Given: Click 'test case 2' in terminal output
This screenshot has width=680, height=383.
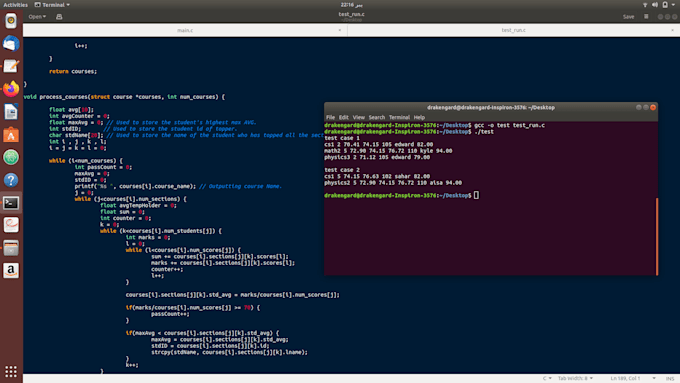Looking at the screenshot, I should [x=342, y=170].
